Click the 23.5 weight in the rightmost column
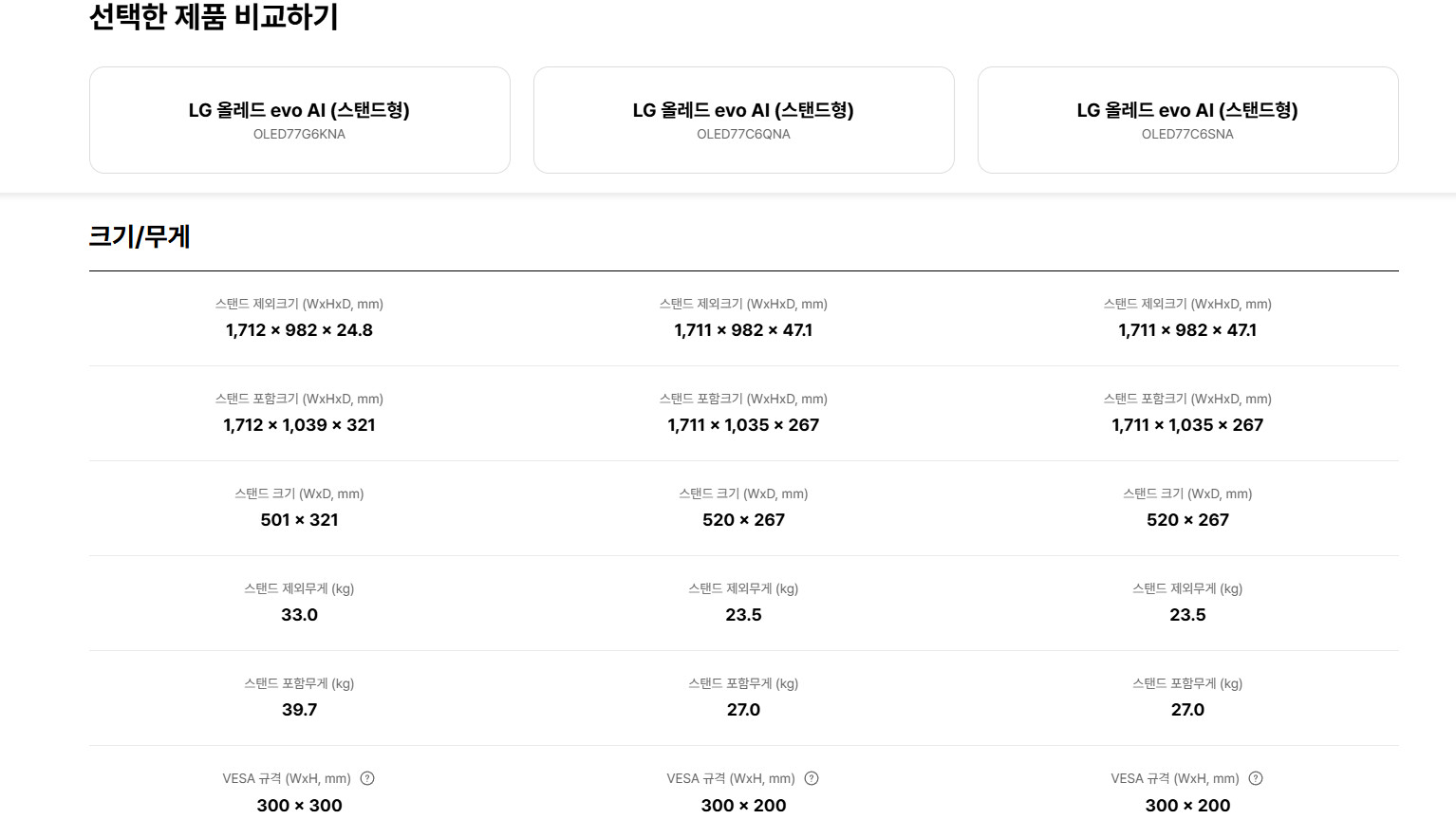This screenshot has height=838, width=1456. click(1187, 615)
